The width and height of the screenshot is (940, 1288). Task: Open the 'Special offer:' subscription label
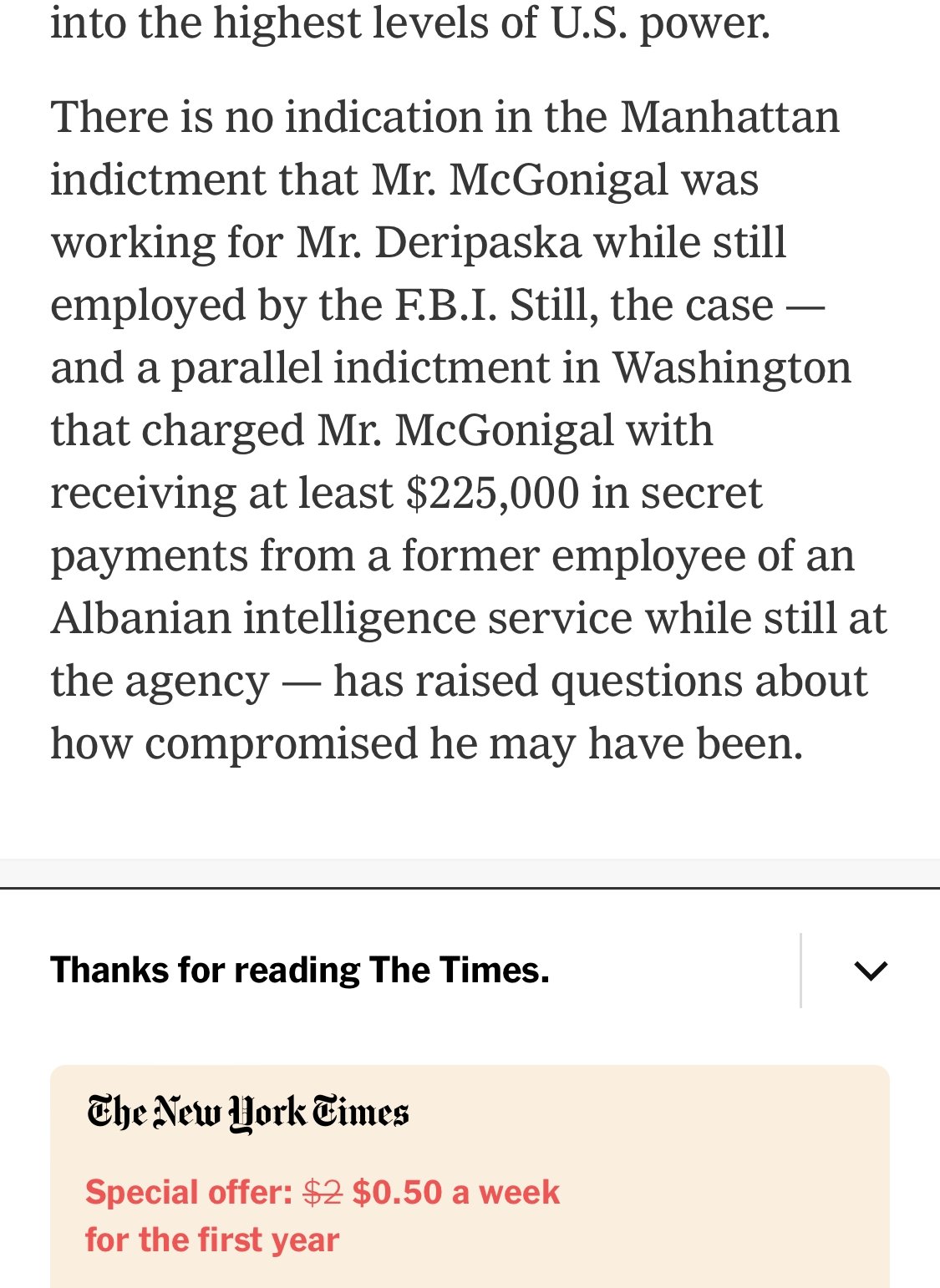click(x=189, y=1192)
